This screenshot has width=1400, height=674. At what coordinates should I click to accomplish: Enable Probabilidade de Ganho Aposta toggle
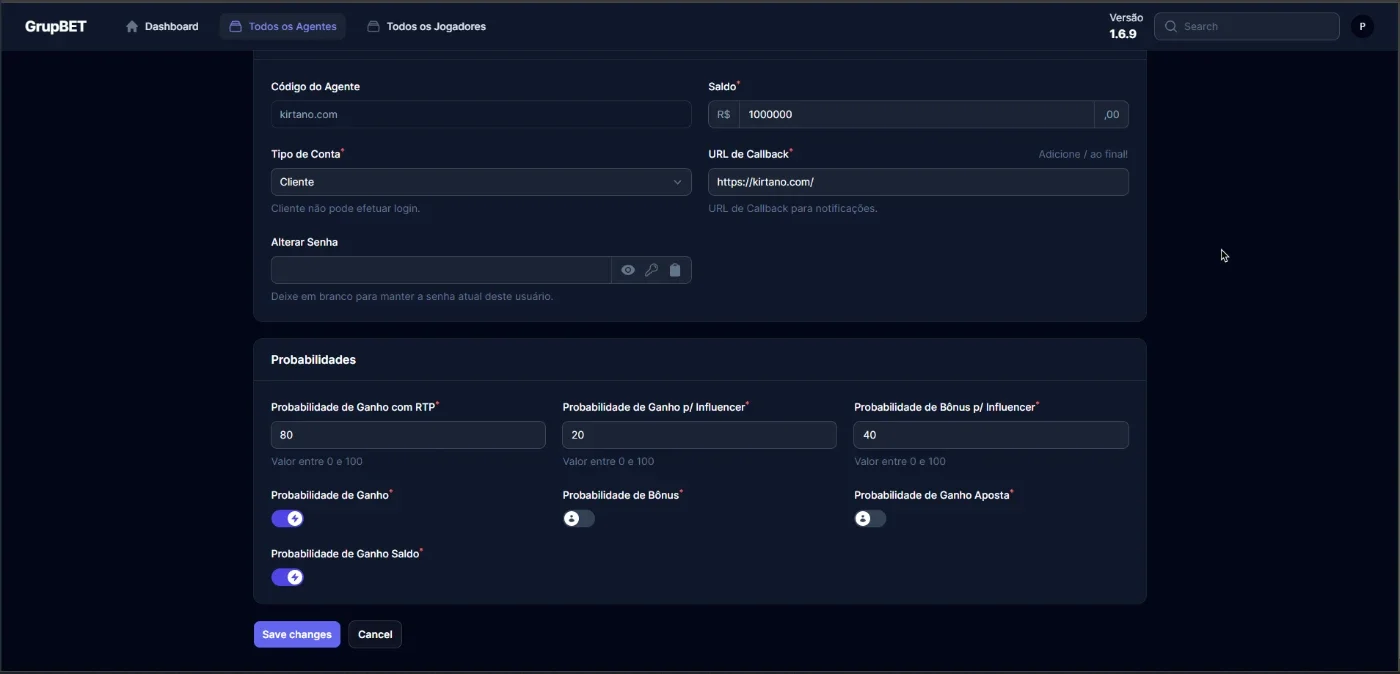point(870,519)
